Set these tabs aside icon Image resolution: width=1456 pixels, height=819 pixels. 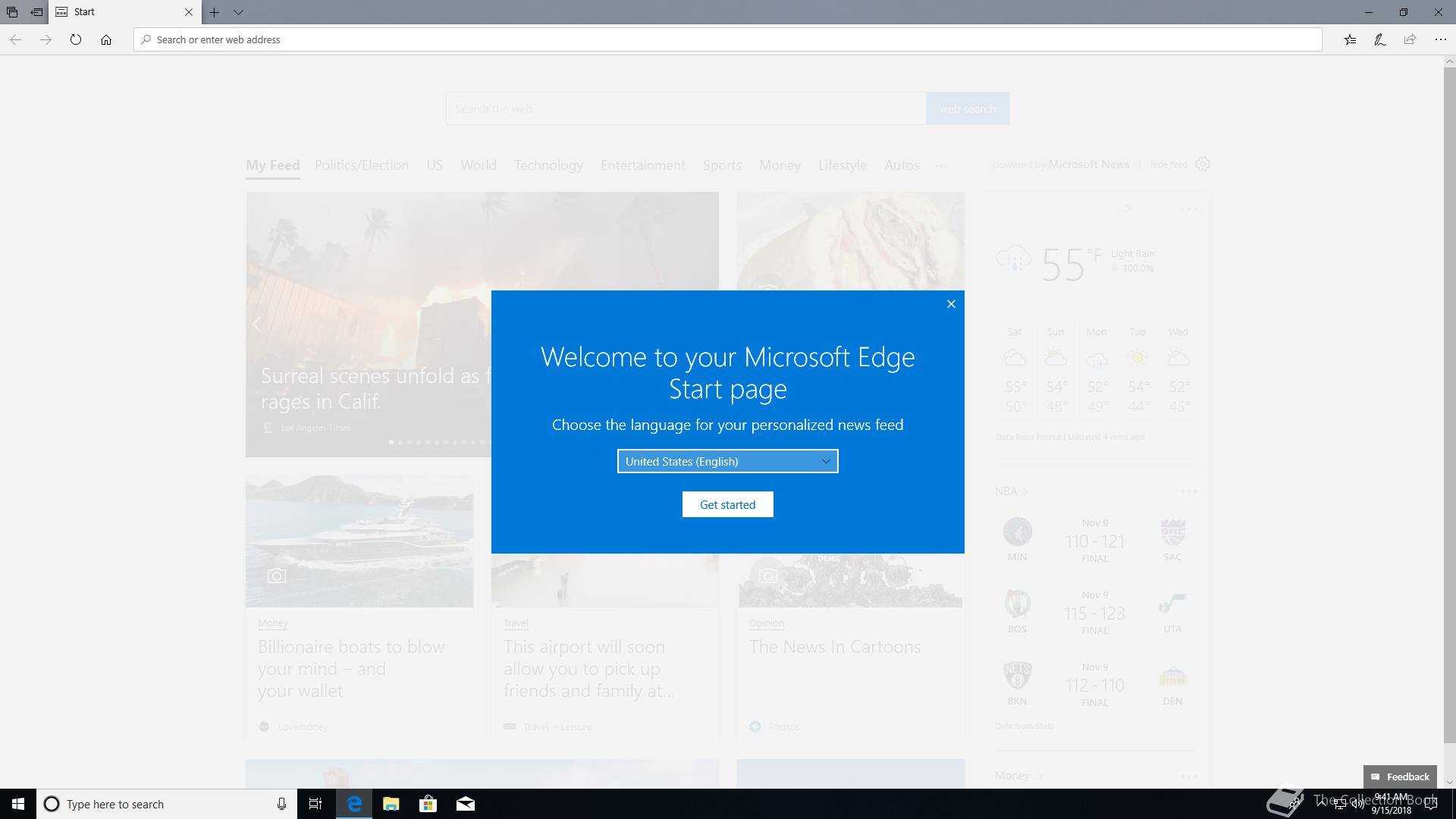coord(36,12)
